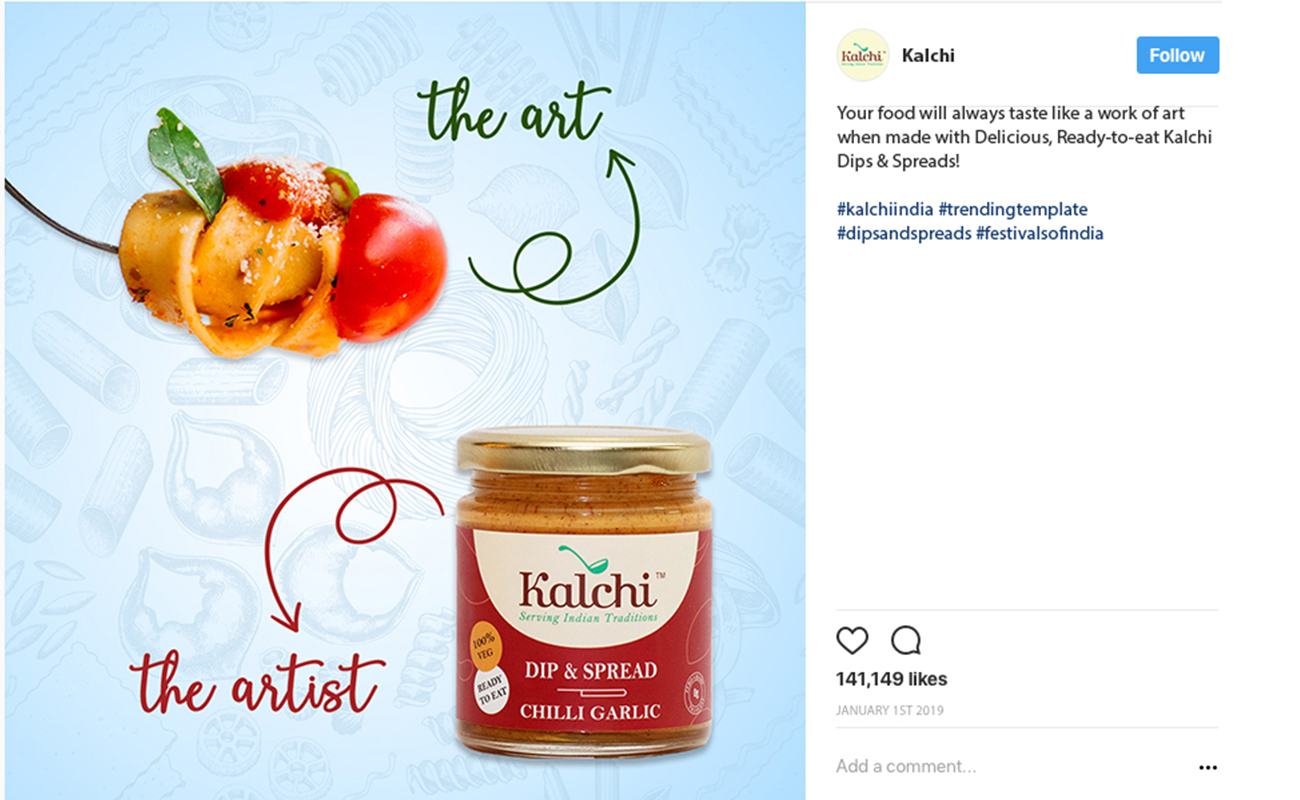Open the three-dot more options menu

point(1208,768)
